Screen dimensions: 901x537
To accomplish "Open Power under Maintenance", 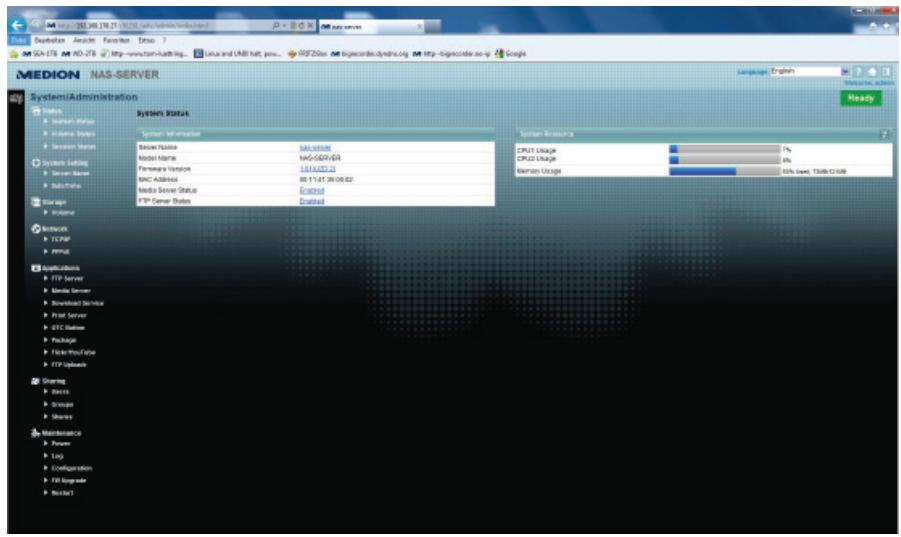I will pyautogui.click(x=61, y=444).
